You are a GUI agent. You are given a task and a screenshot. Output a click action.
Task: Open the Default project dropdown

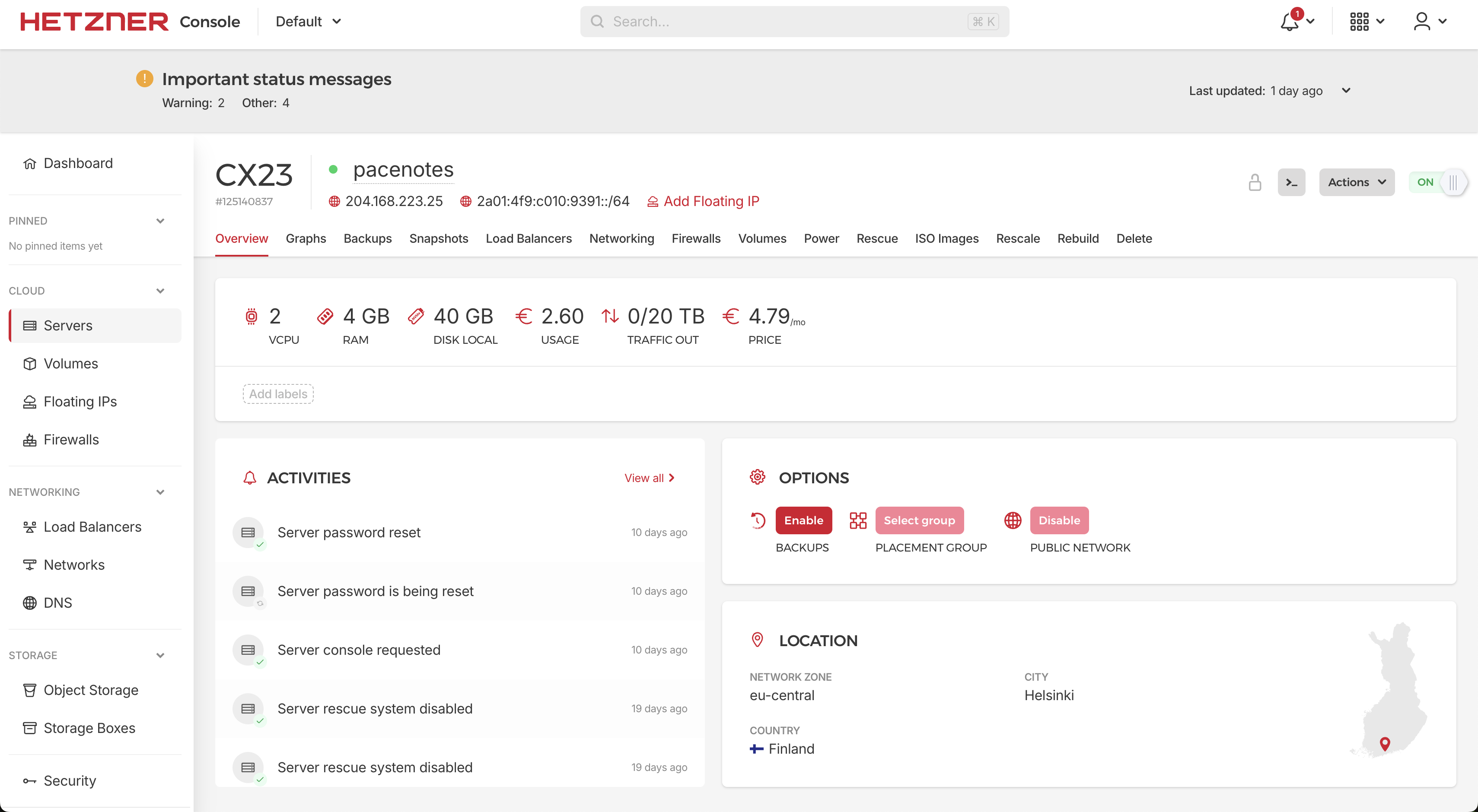[x=309, y=22]
